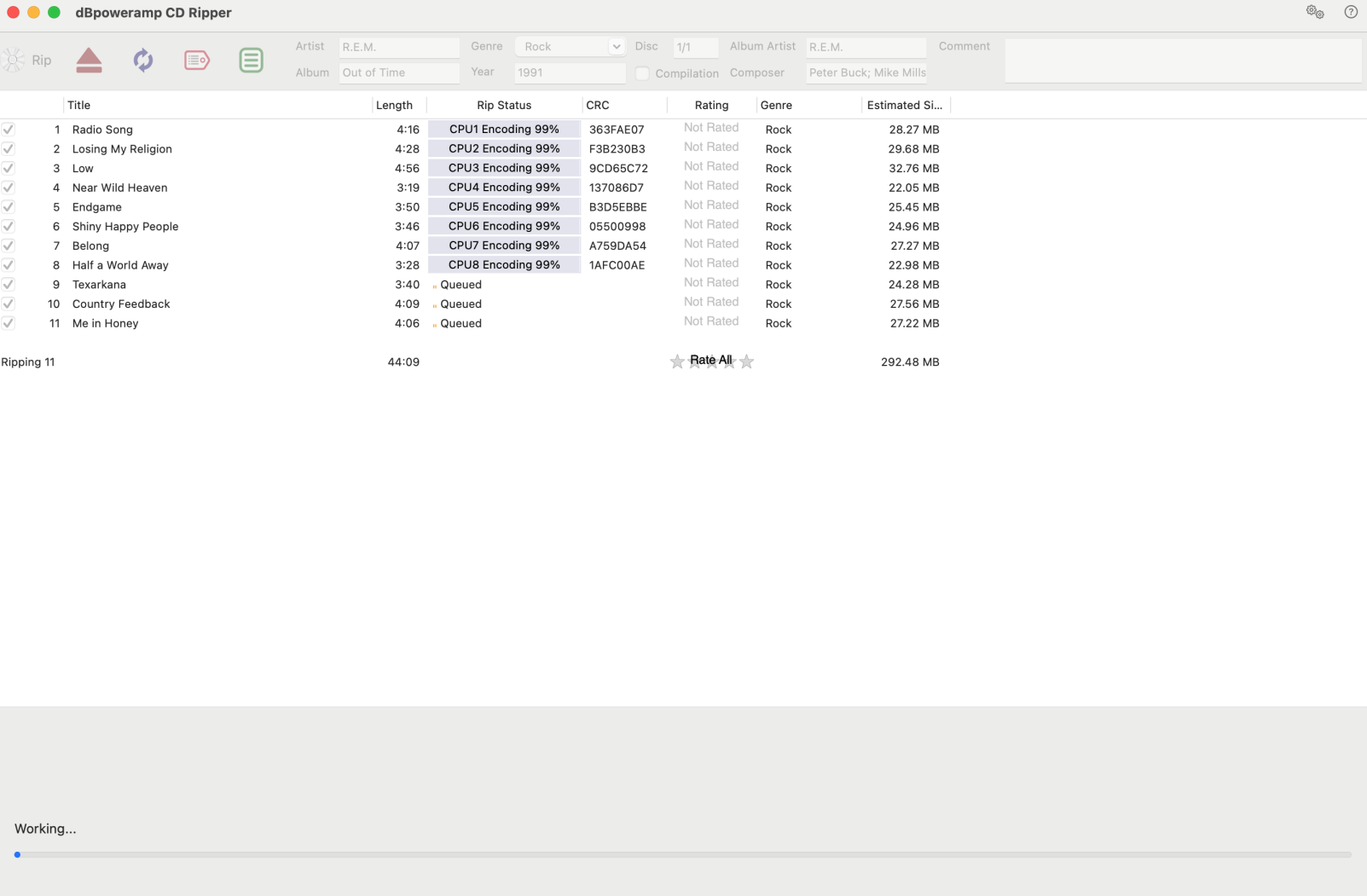1367x896 pixels.
Task: Select the Texarkana track title
Action: [x=99, y=285]
